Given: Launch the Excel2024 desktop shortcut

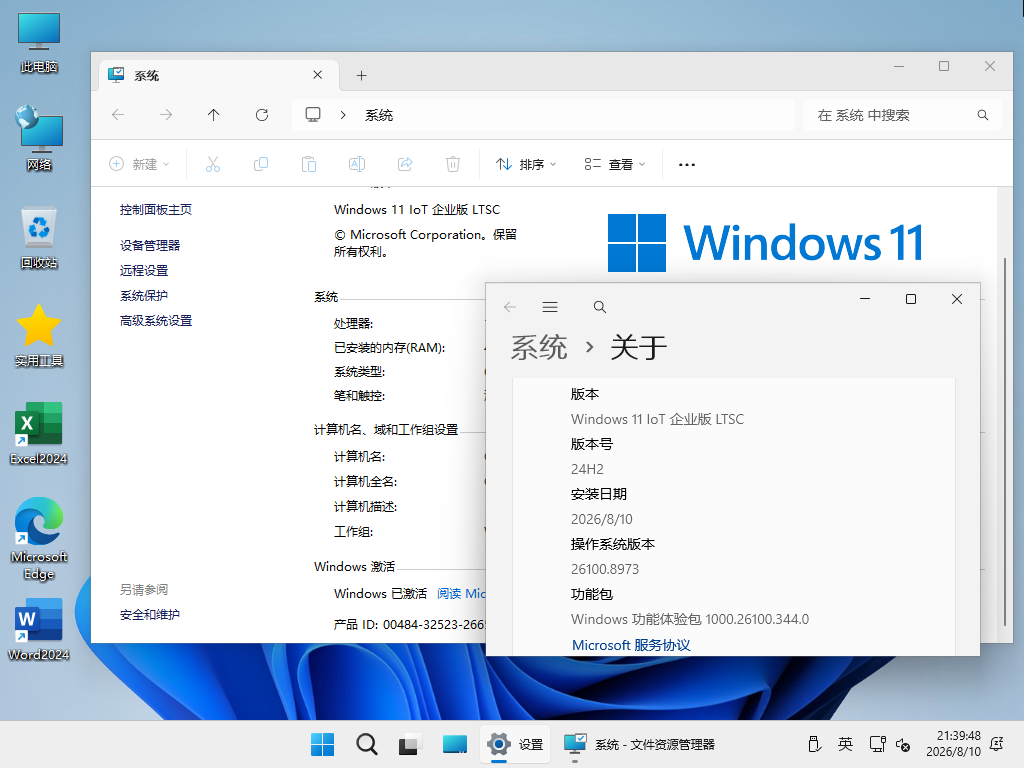Looking at the screenshot, I should [x=39, y=433].
